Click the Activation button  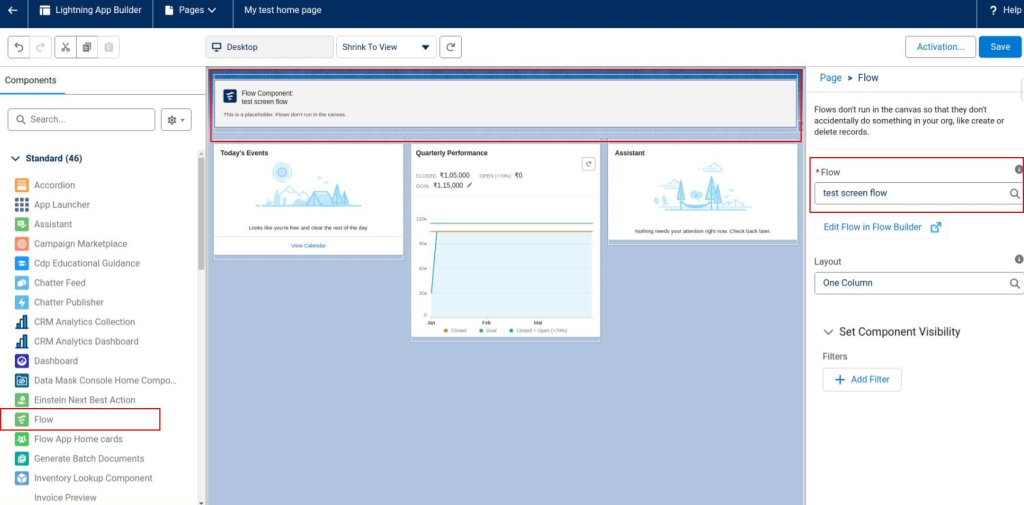click(940, 47)
